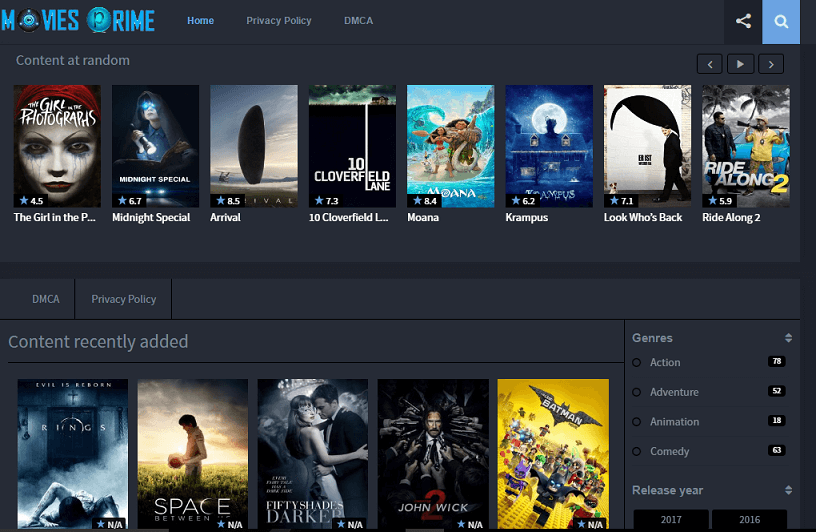Open the Ride Along 2 poster
The width and height of the screenshot is (816, 532).
coord(746,146)
